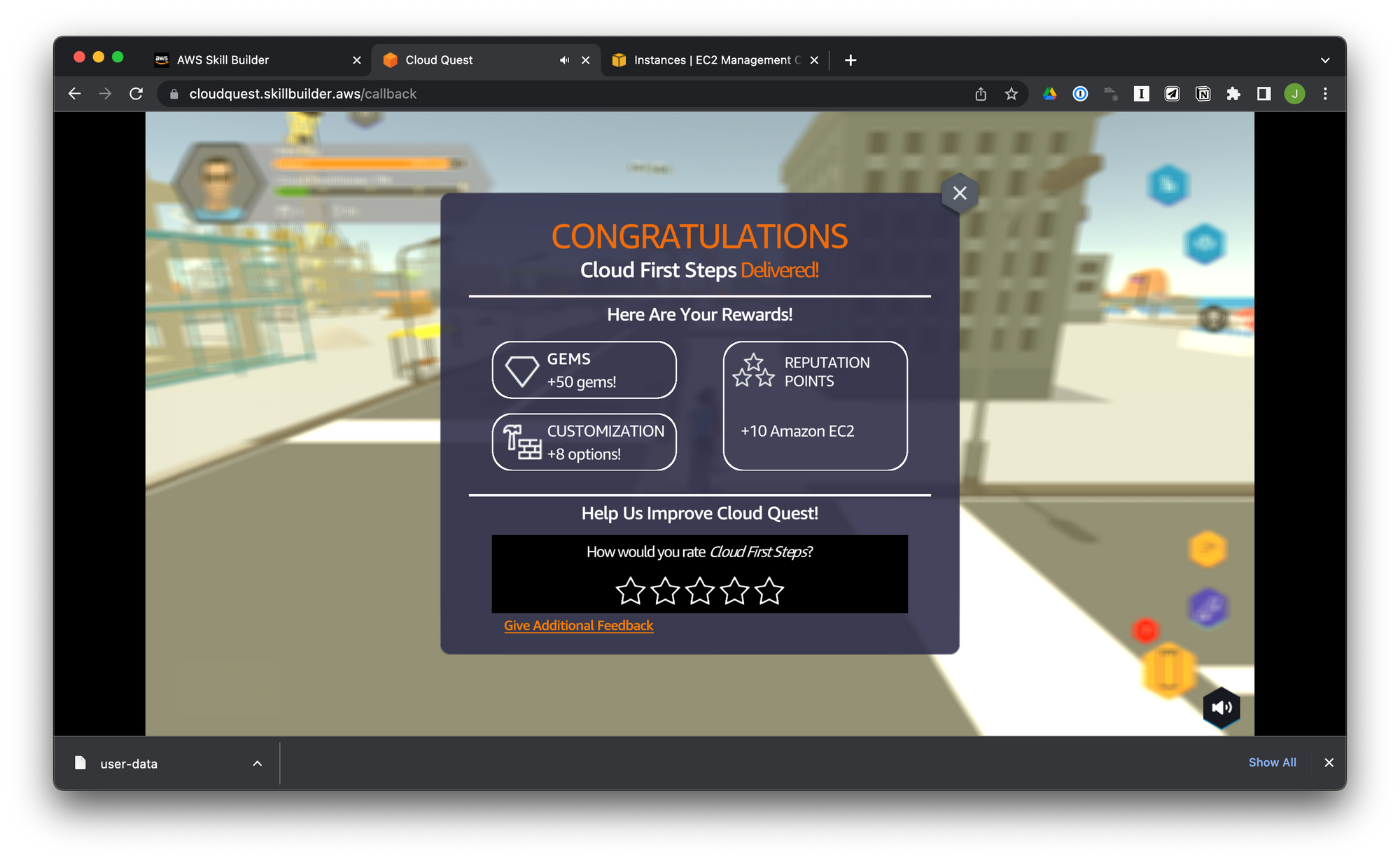Open Chrome three-dot menu
Image resolution: width=1400 pixels, height=861 pixels.
(x=1325, y=94)
